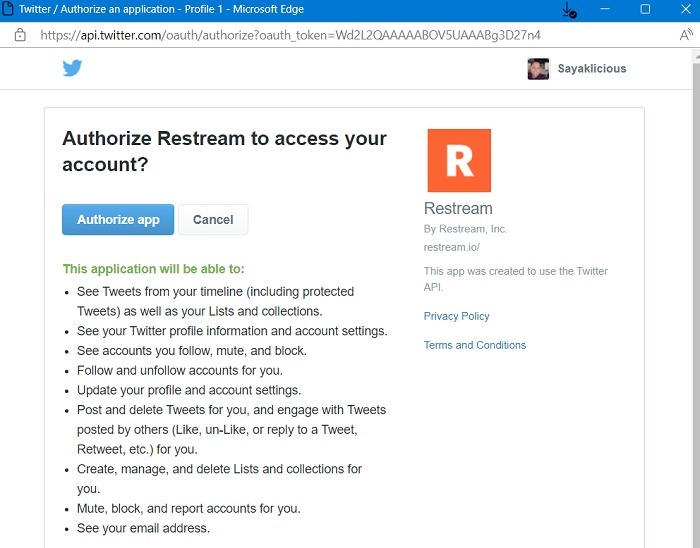
Task: Minimize the Edge window
Action: click(605, 9)
